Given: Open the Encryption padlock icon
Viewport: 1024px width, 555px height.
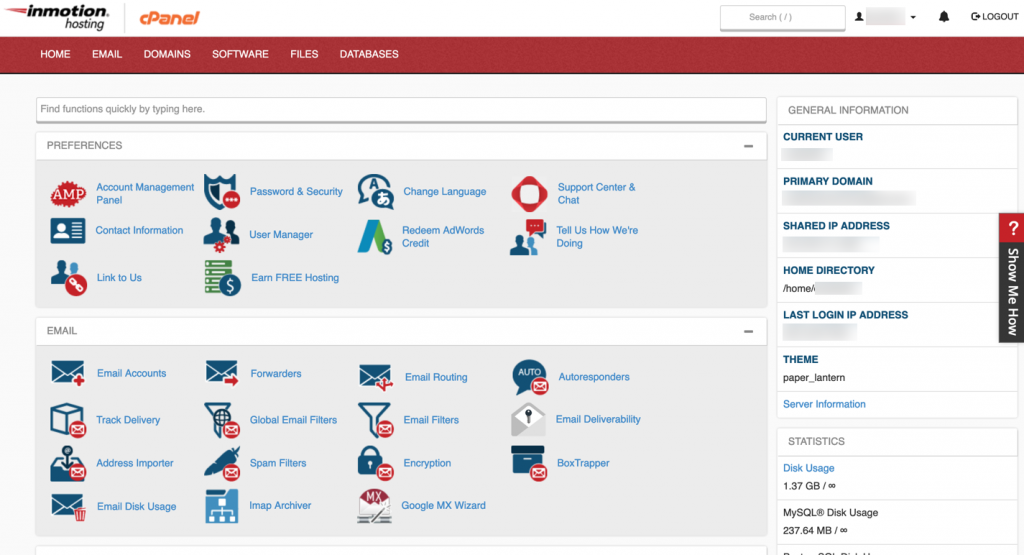Looking at the screenshot, I should click(x=374, y=463).
